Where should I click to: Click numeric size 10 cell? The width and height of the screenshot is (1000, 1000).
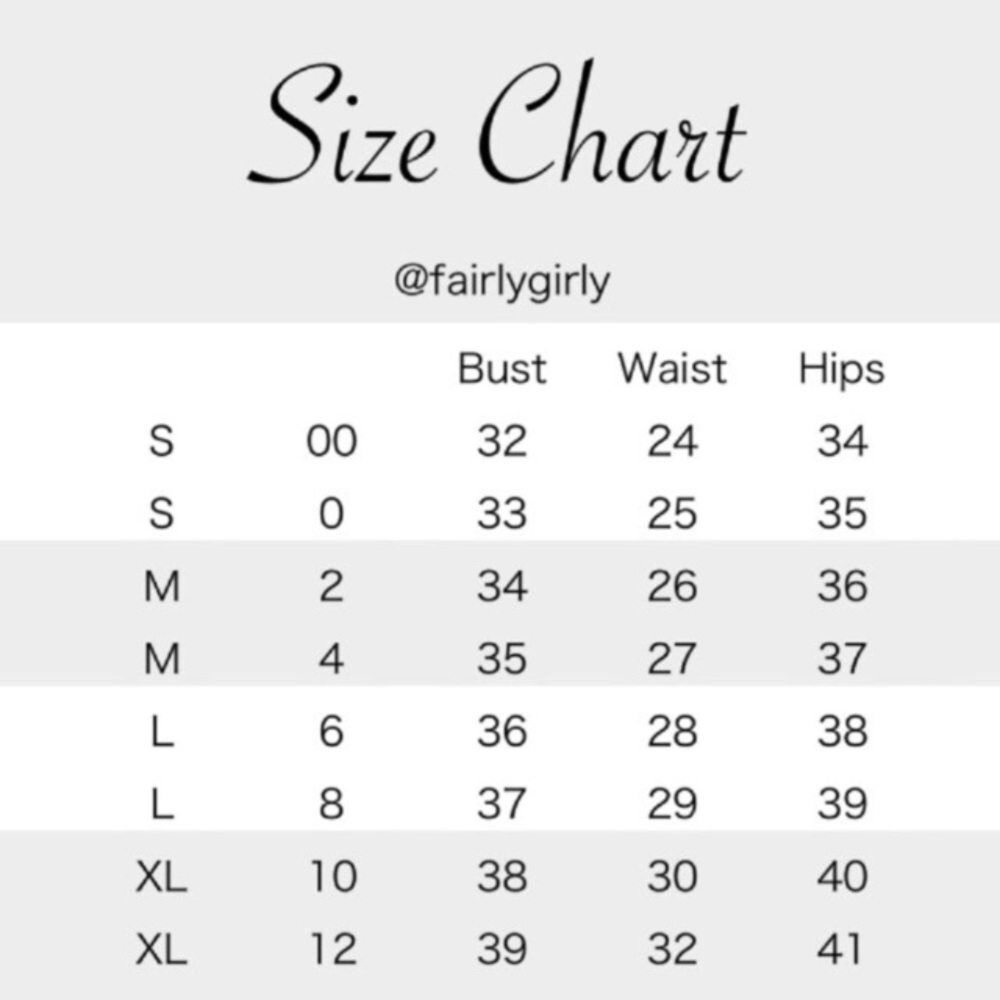pos(331,877)
